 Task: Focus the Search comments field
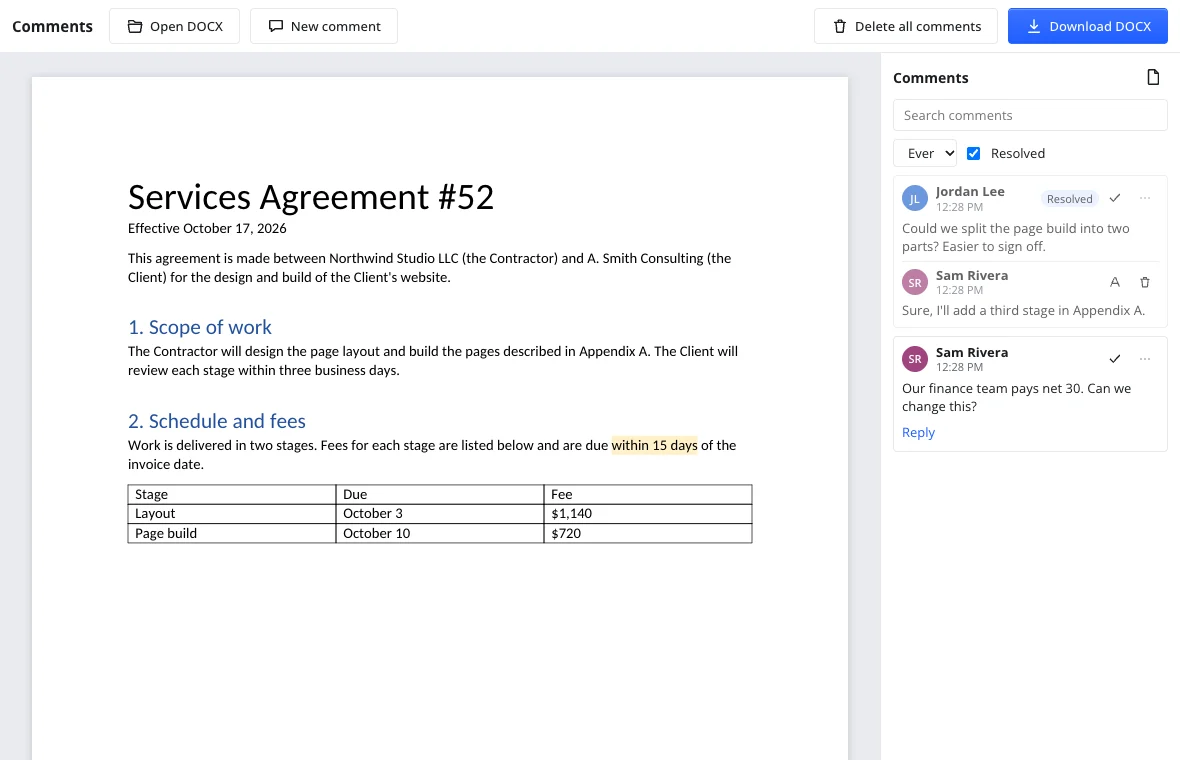point(1029,115)
